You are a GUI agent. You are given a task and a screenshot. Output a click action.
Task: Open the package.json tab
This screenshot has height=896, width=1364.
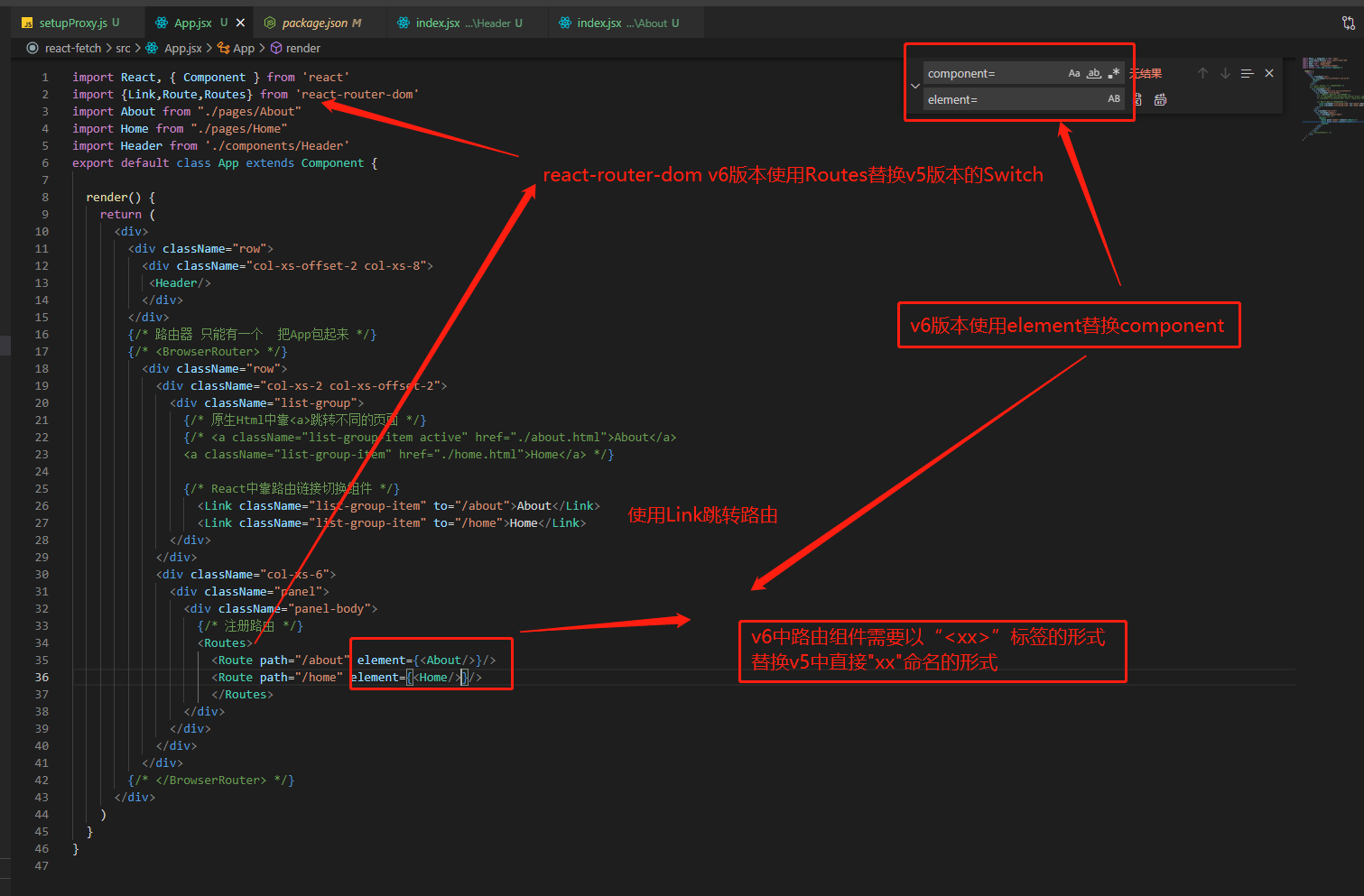coord(321,23)
